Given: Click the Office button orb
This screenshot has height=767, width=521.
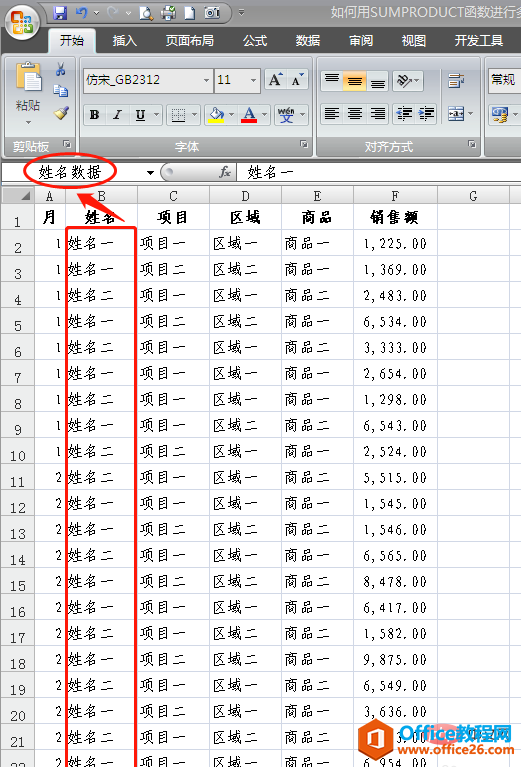Looking at the screenshot, I should pos(22,23).
